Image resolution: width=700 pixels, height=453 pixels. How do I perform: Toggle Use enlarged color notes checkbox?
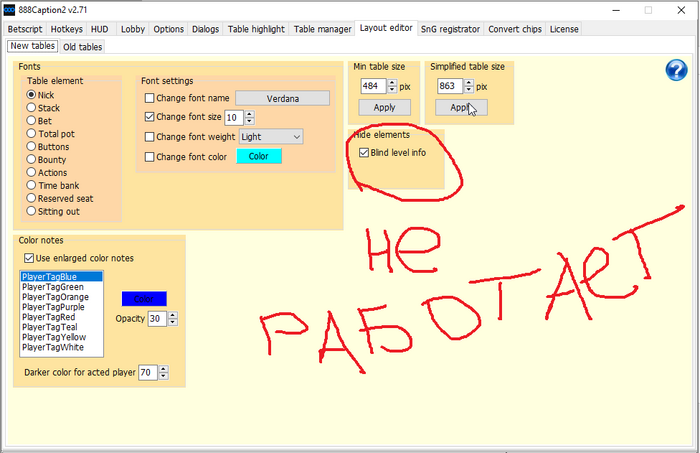tap(29, 258)
